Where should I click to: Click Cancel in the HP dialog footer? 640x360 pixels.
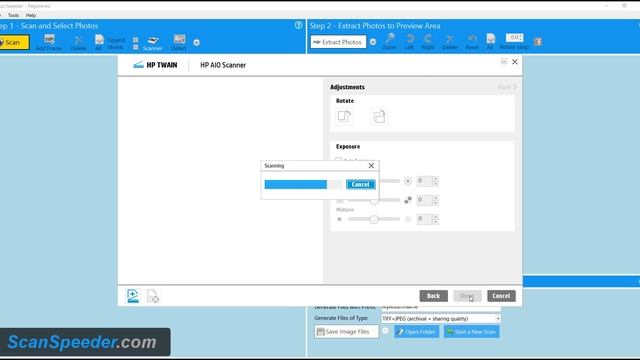(501, 296)
